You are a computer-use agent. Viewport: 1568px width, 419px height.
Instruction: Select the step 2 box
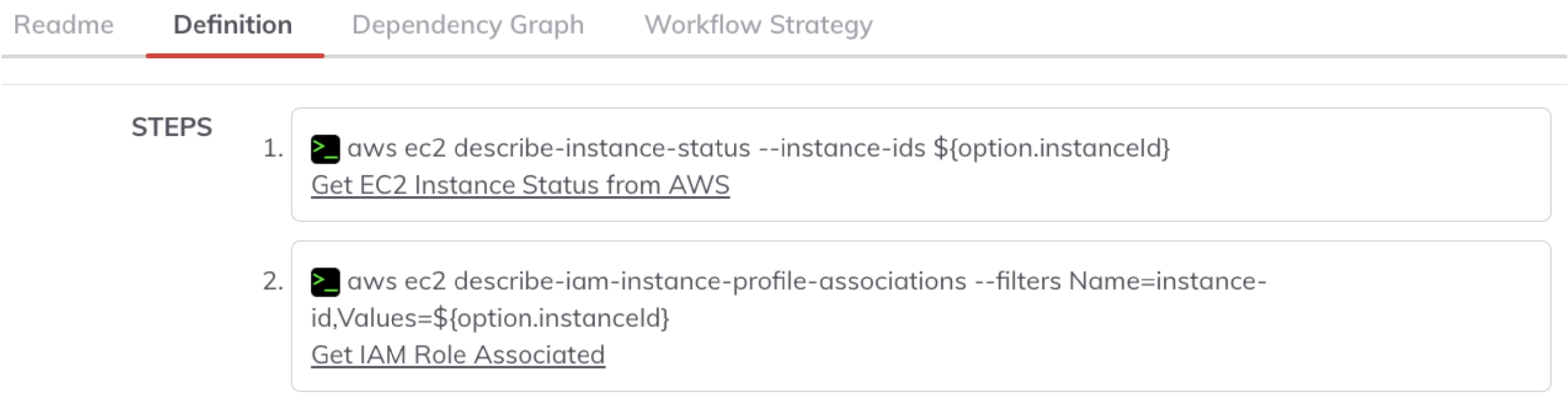pos(921,316)
